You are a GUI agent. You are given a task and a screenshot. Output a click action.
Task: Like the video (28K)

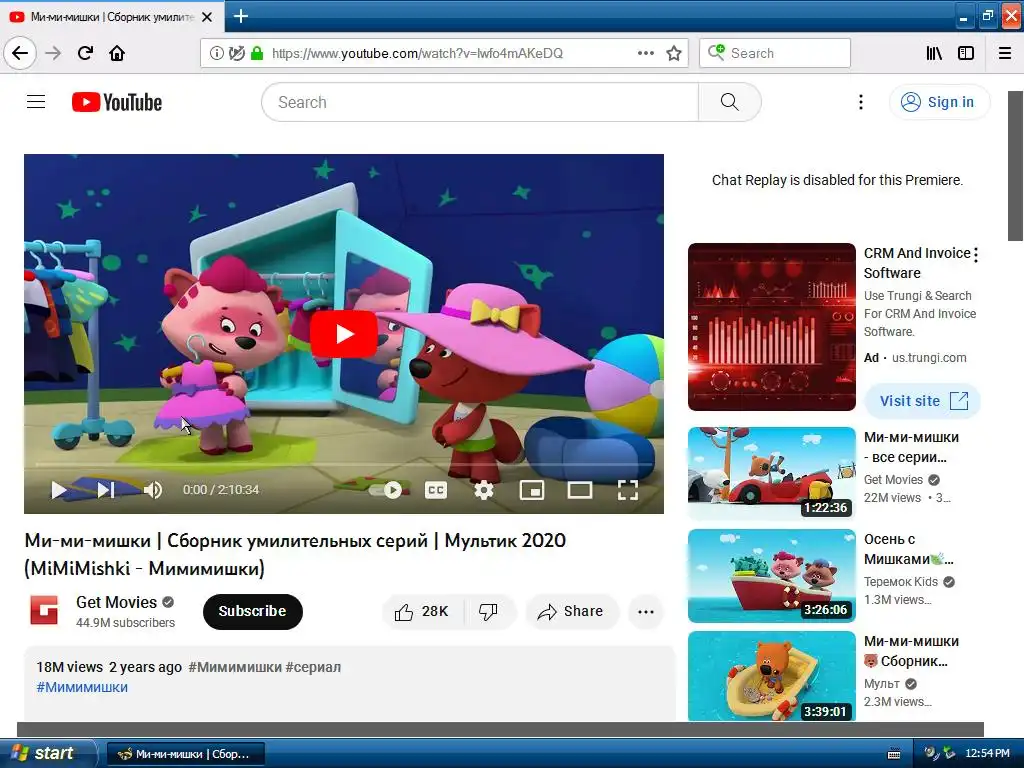(422, 611)
